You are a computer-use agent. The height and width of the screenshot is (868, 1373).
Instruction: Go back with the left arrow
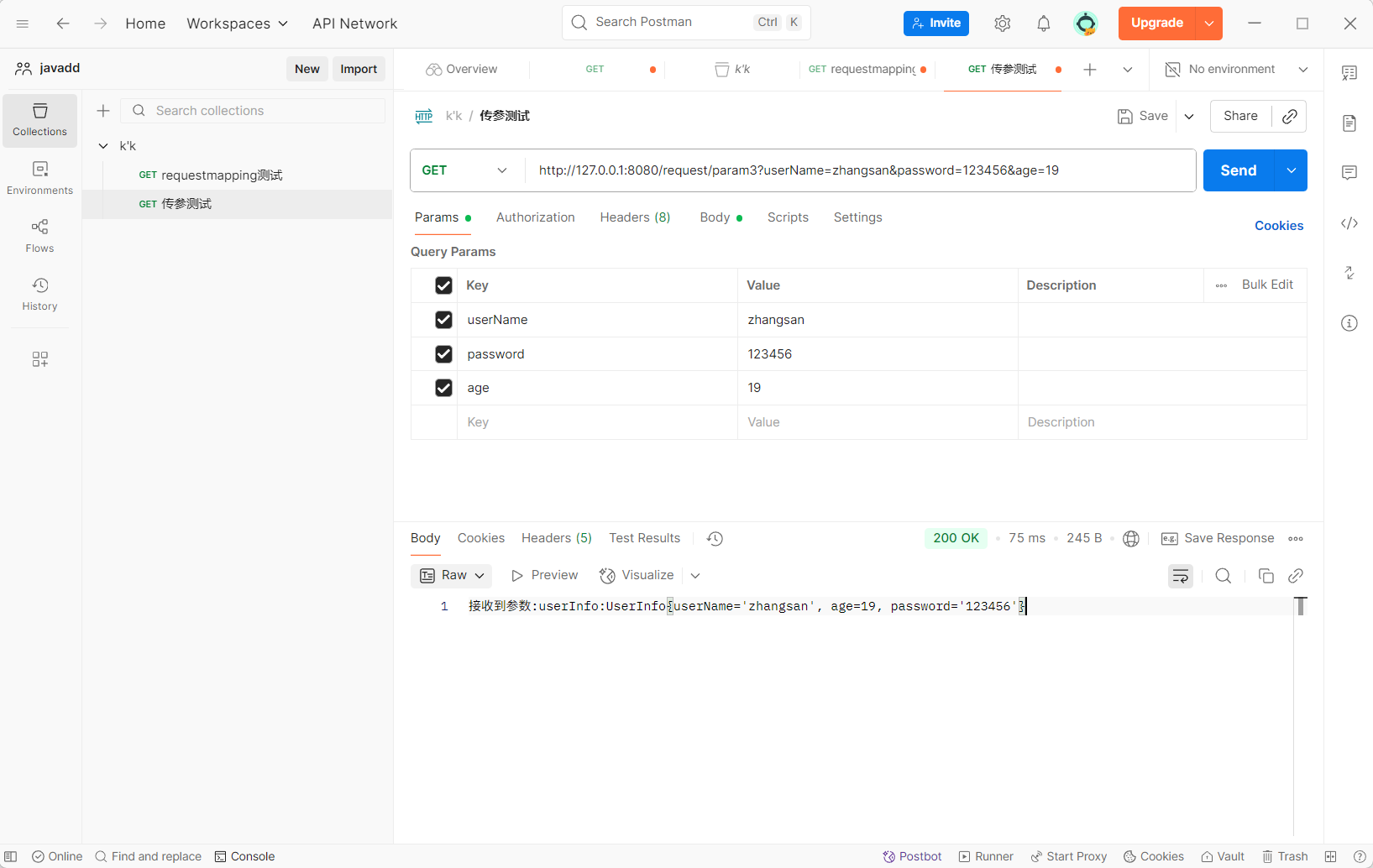63,24
